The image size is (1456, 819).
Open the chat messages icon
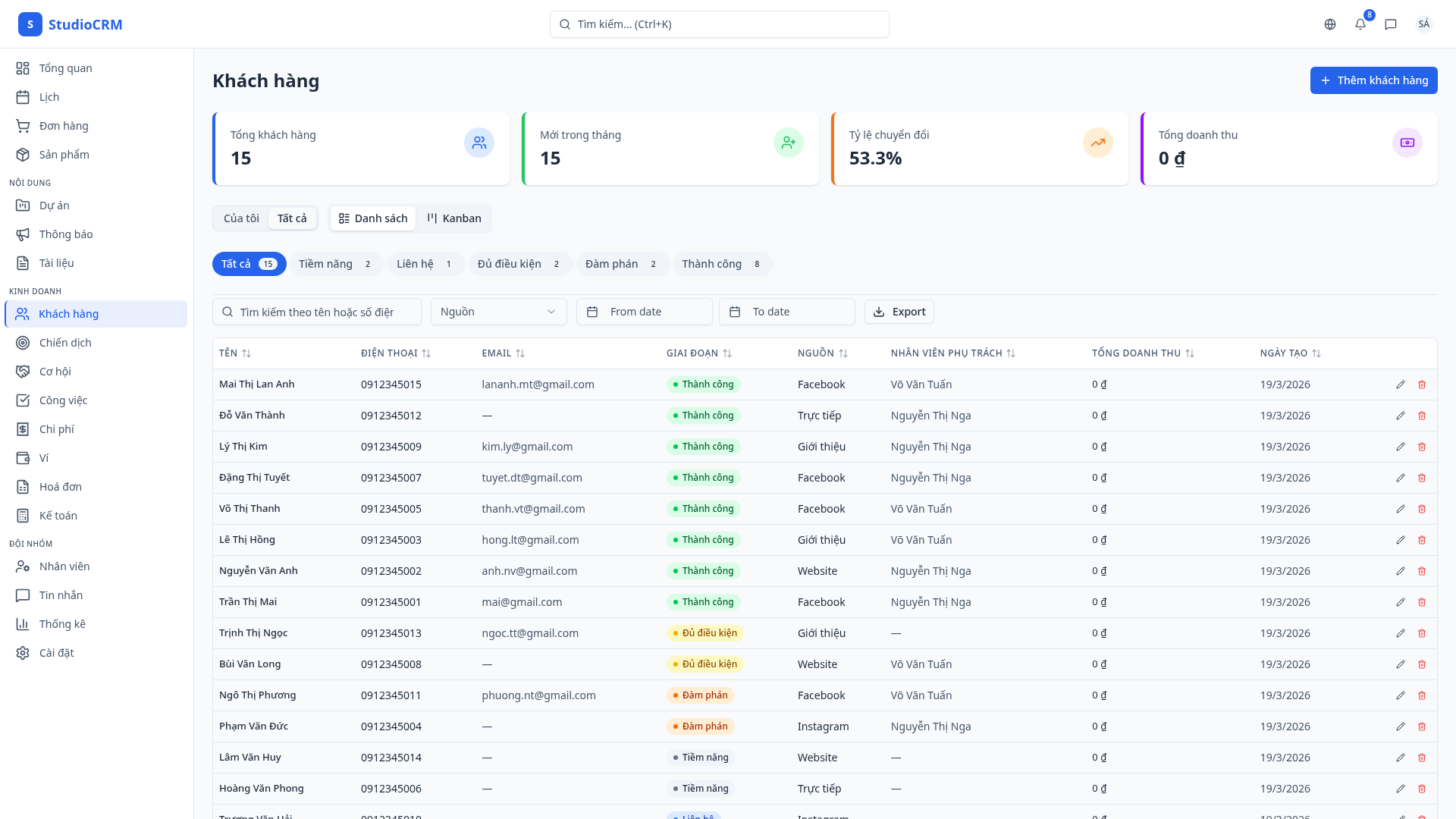pyautogui.click(x=1390, y=24)
